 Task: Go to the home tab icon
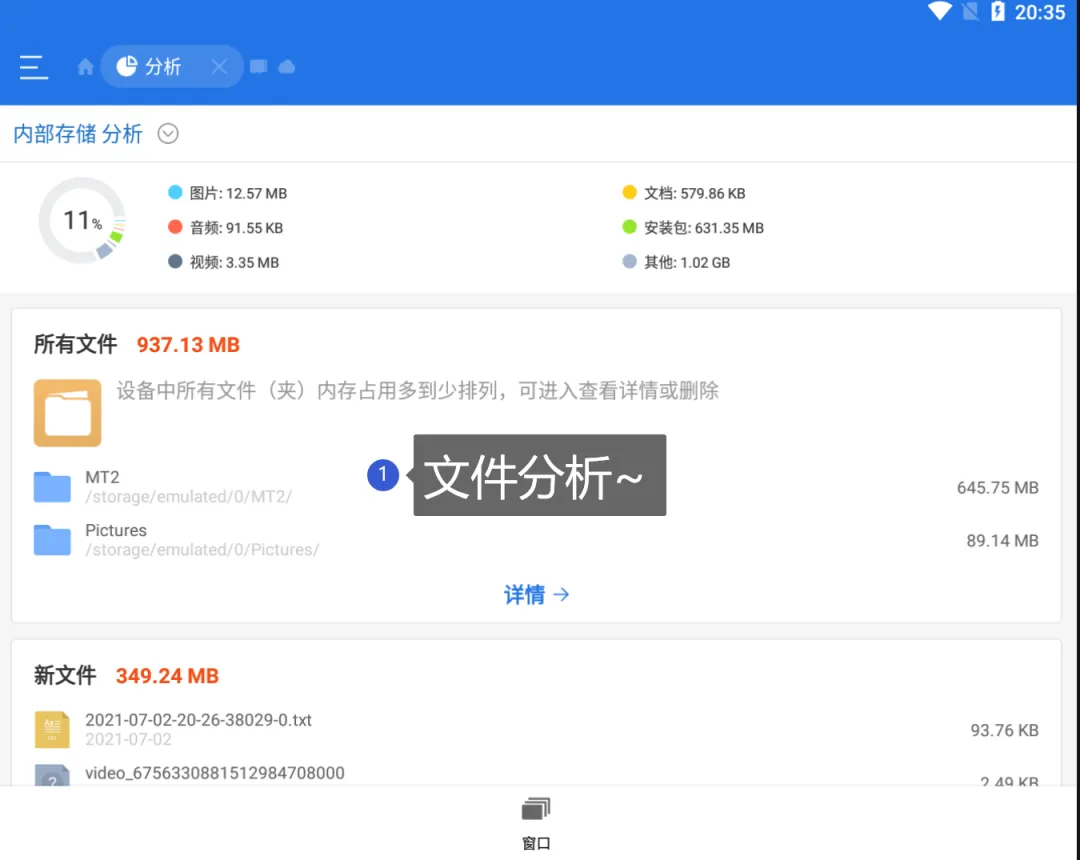coord(86,67)
